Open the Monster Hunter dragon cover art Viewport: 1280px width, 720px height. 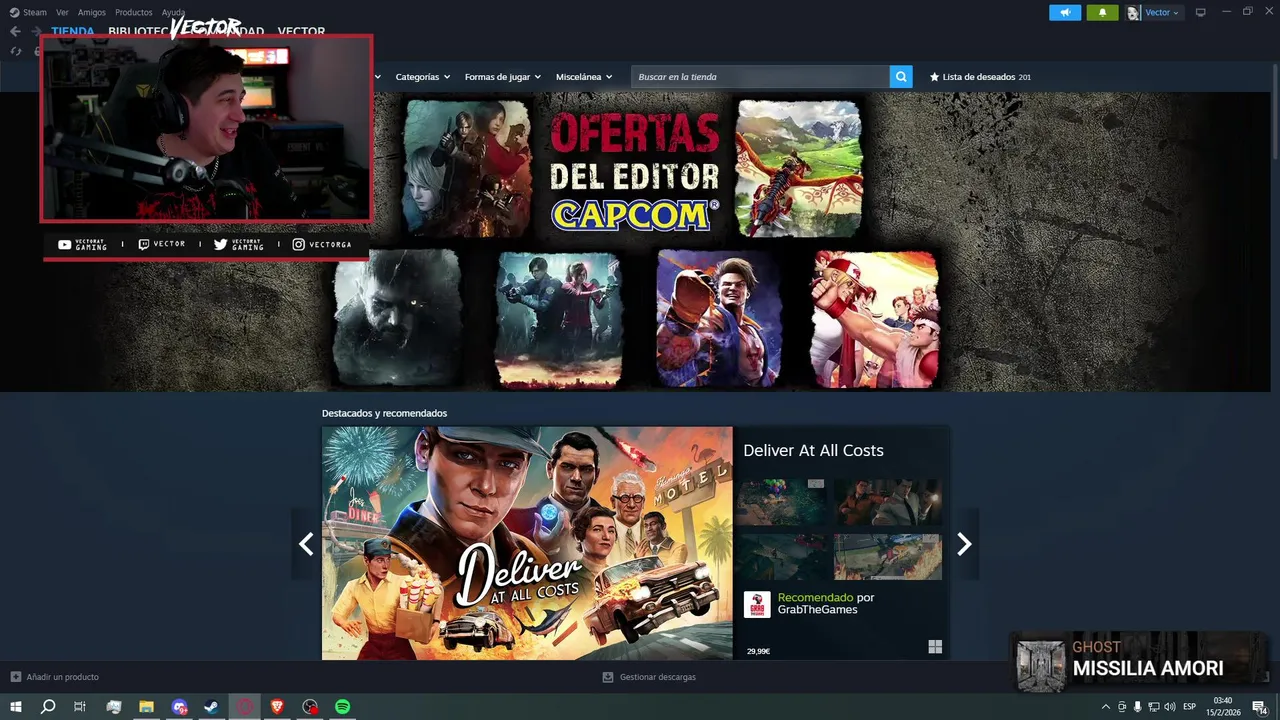click(799, 167)
